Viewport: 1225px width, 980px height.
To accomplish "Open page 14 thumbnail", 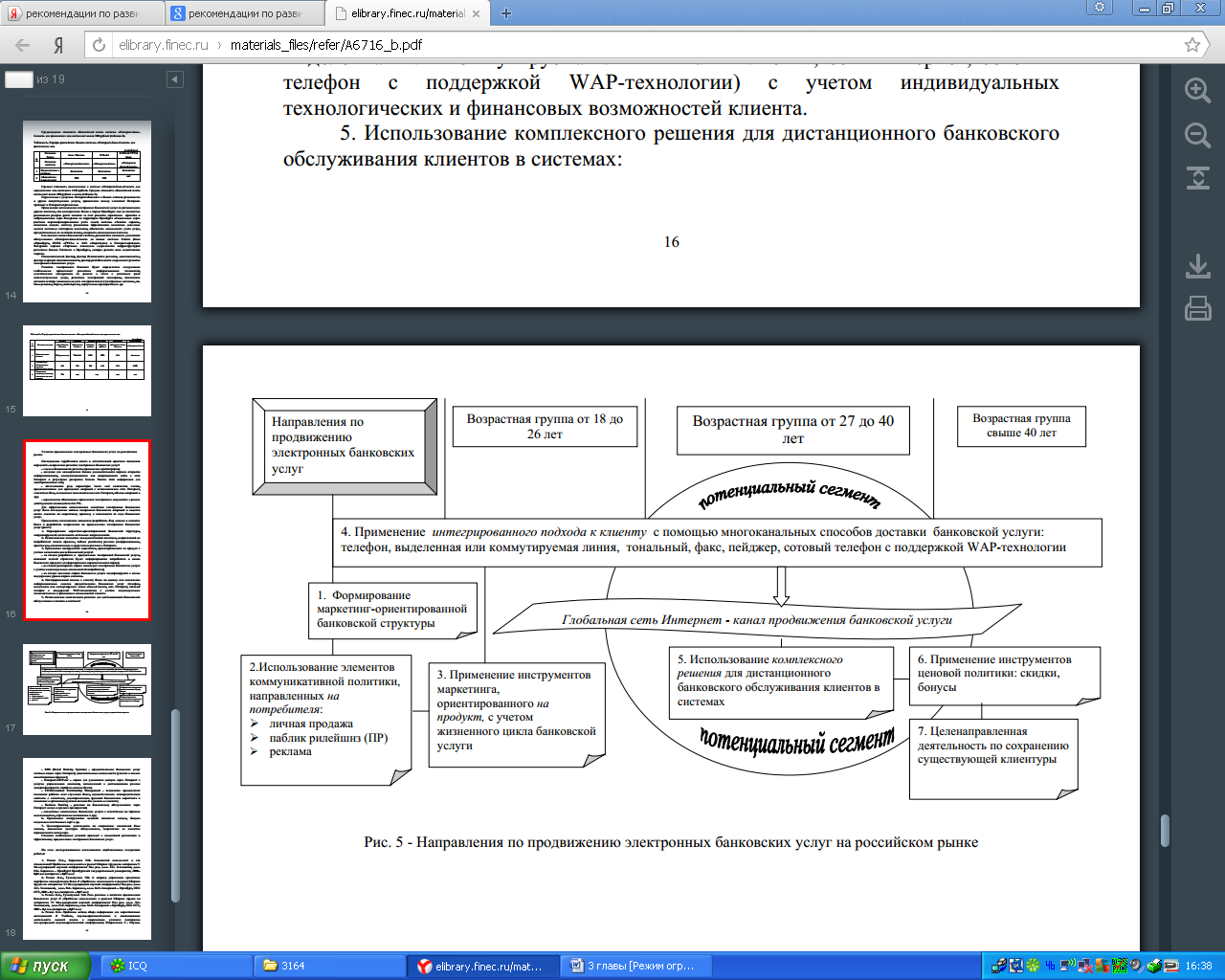I will (x=87, y=212).
